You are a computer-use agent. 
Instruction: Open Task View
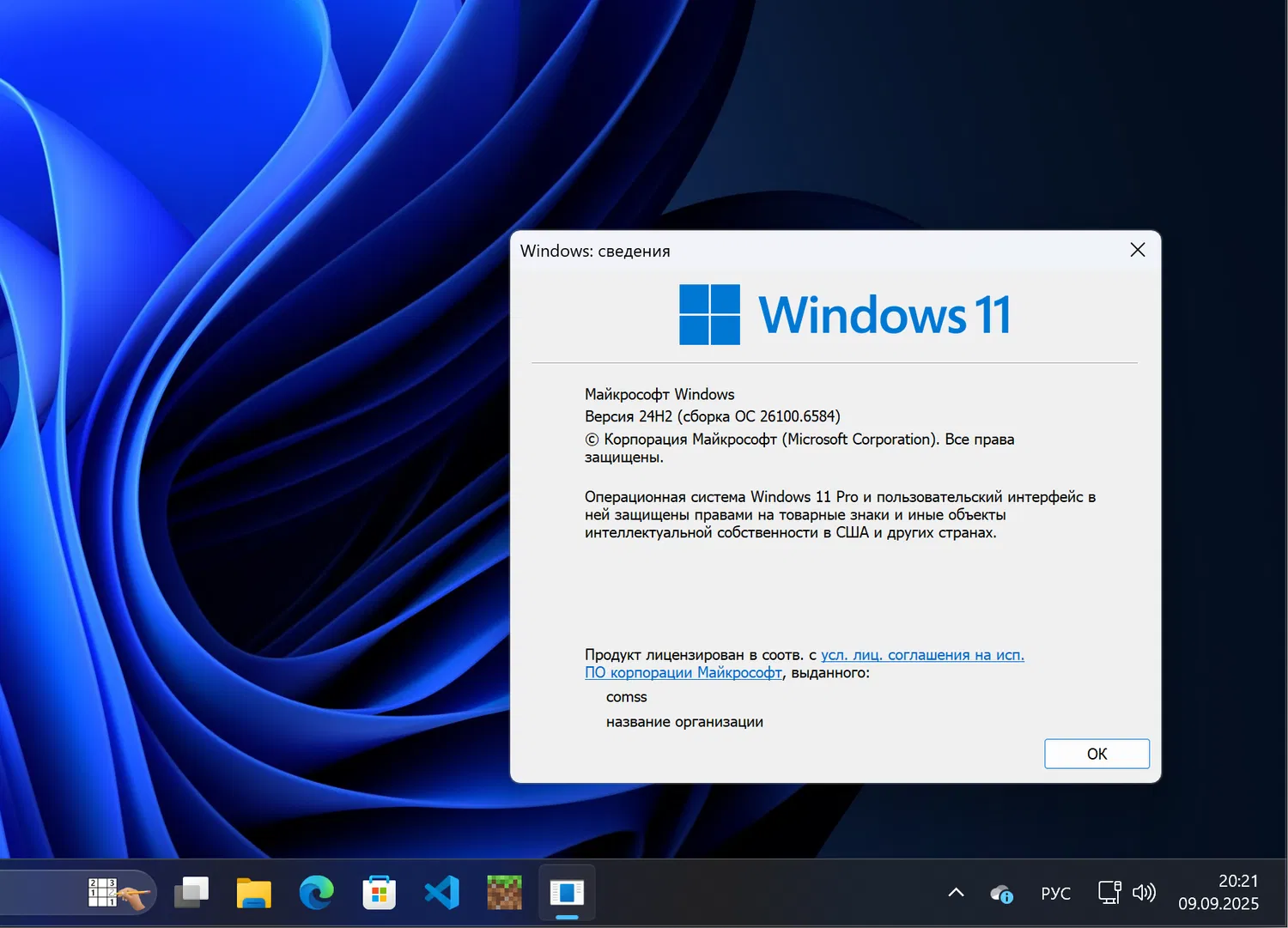point(191,893)
